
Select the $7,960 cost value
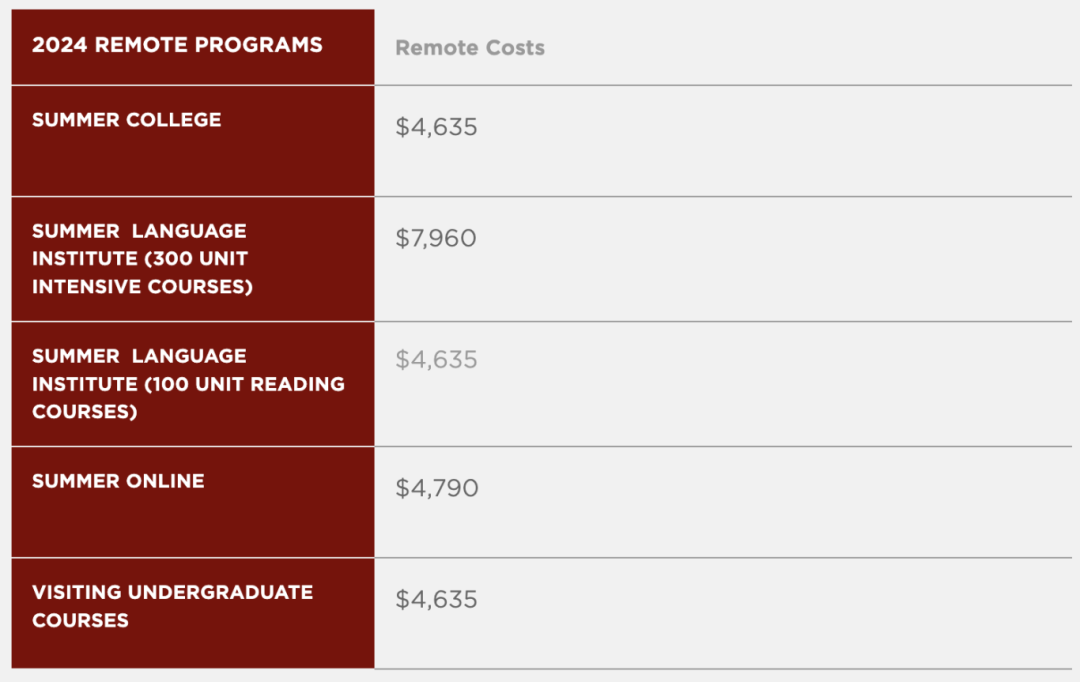coord(435,238)
